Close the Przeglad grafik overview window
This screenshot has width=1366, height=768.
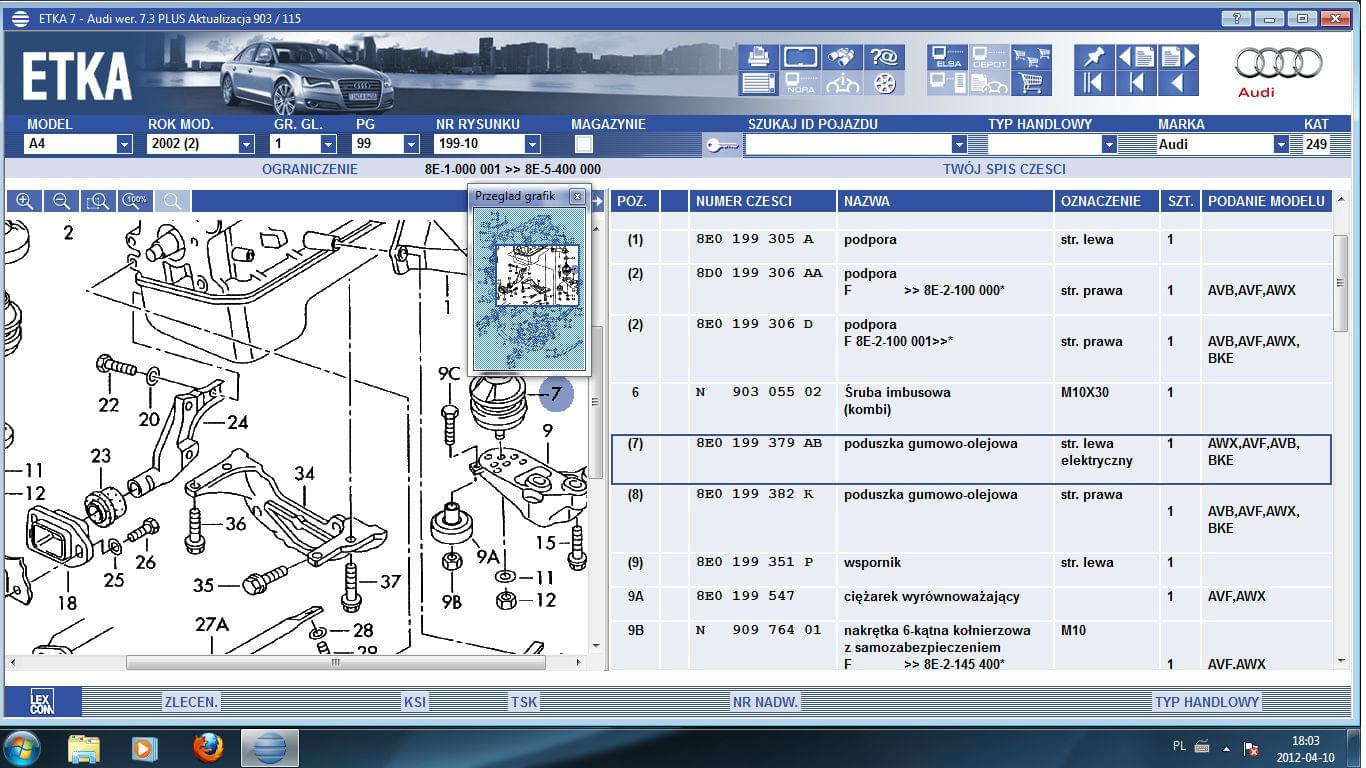[577, 197]
